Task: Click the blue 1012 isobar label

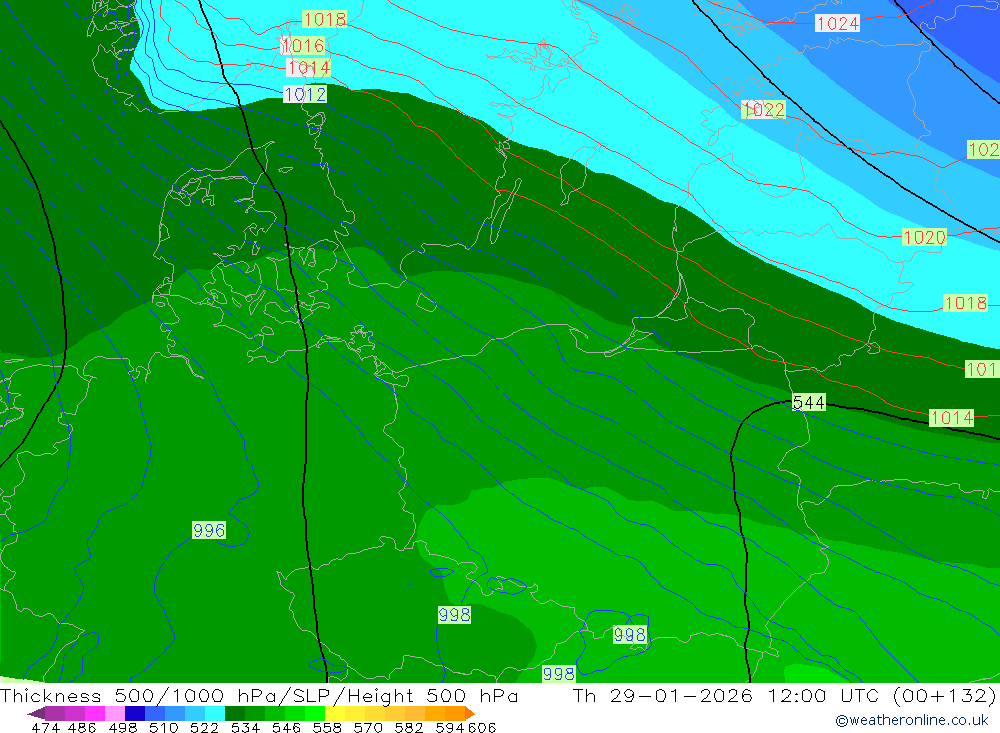Action: pyautogui.click(x=305, y=94)
